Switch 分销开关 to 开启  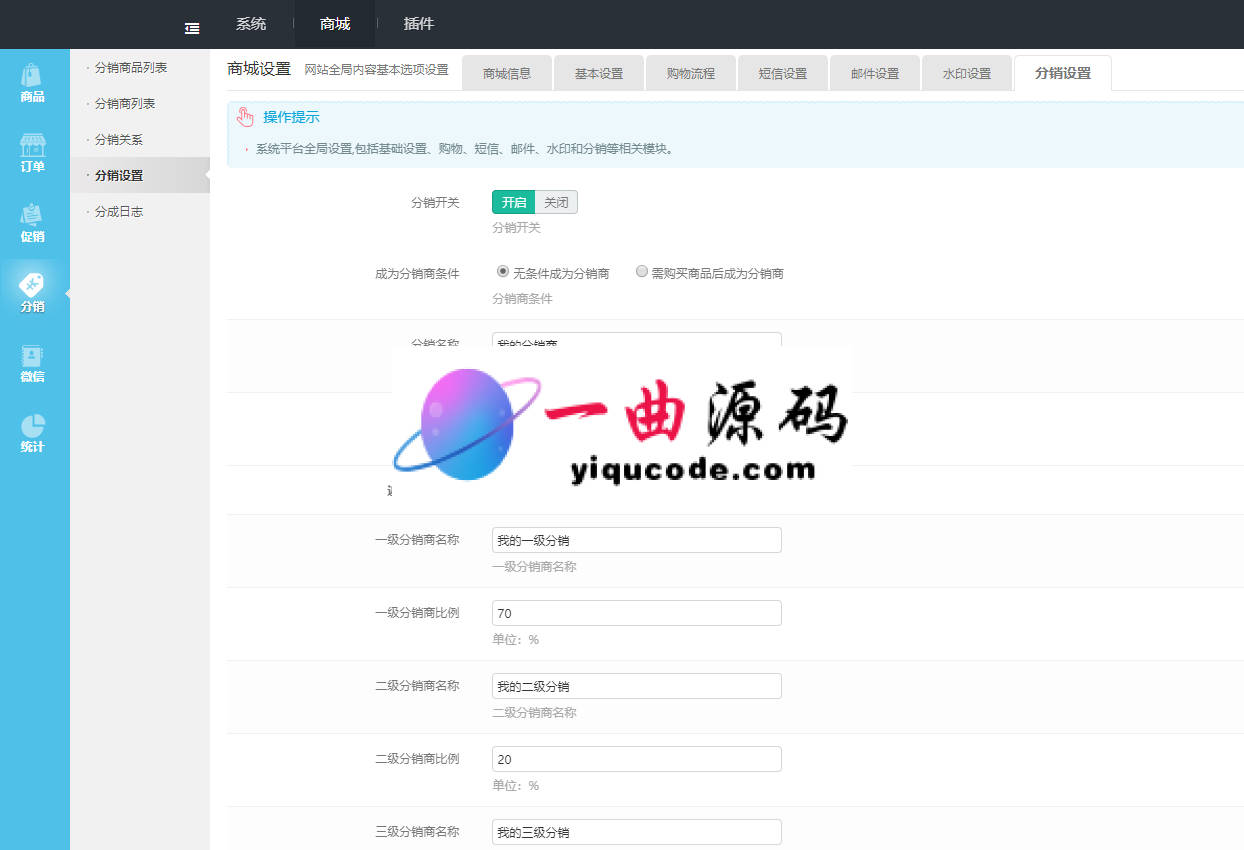point(514,202)
